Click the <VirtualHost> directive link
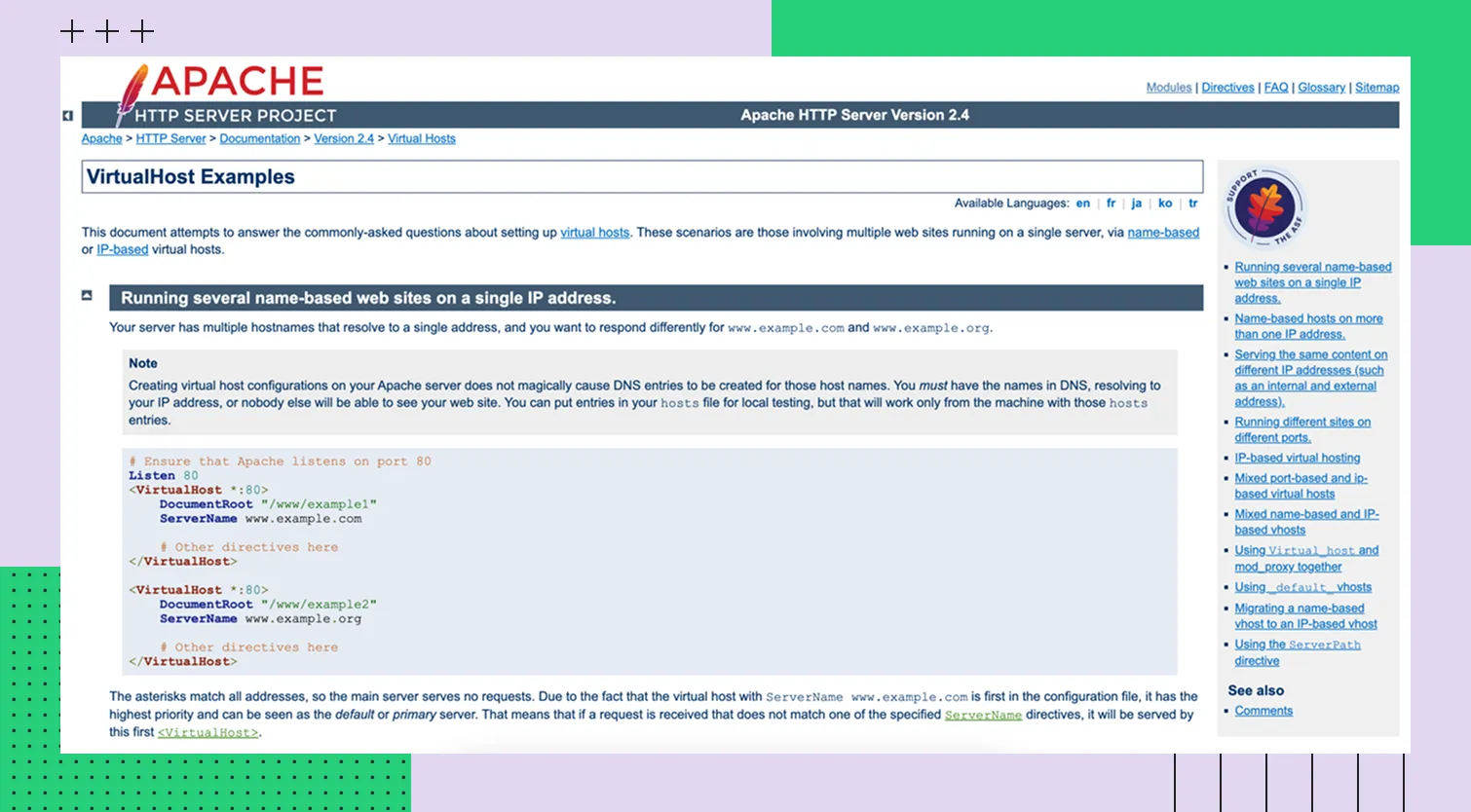Viewport: 1471px width, 812px height. click(x=208, y=732)
